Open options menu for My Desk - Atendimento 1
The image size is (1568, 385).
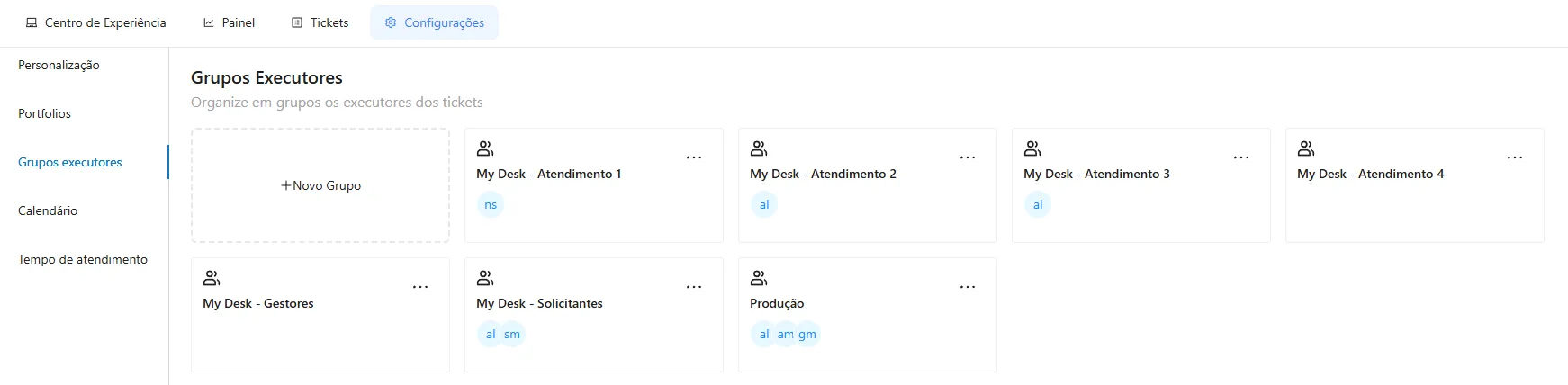[694, 157]
